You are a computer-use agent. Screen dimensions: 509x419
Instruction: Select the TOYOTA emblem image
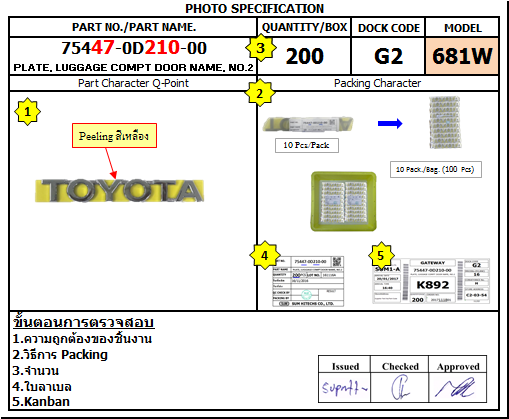click(119, 191)
